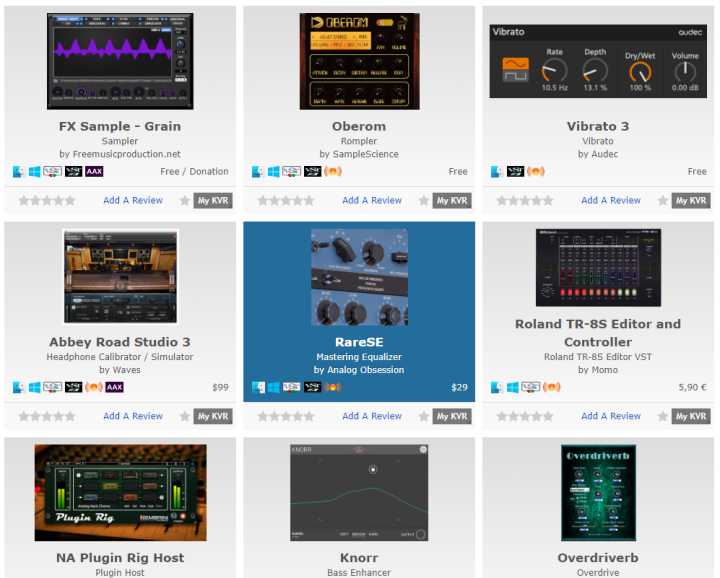
Task: Open My KVR button for Abbey Road Studio 3
Action: coord(213,416)
